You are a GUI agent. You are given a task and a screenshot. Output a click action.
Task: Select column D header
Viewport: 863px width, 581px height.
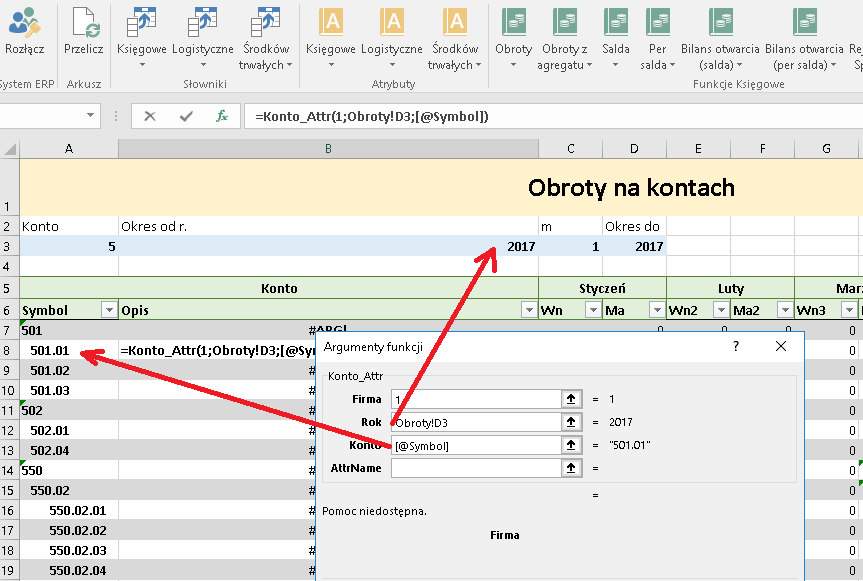click(634, 149)
